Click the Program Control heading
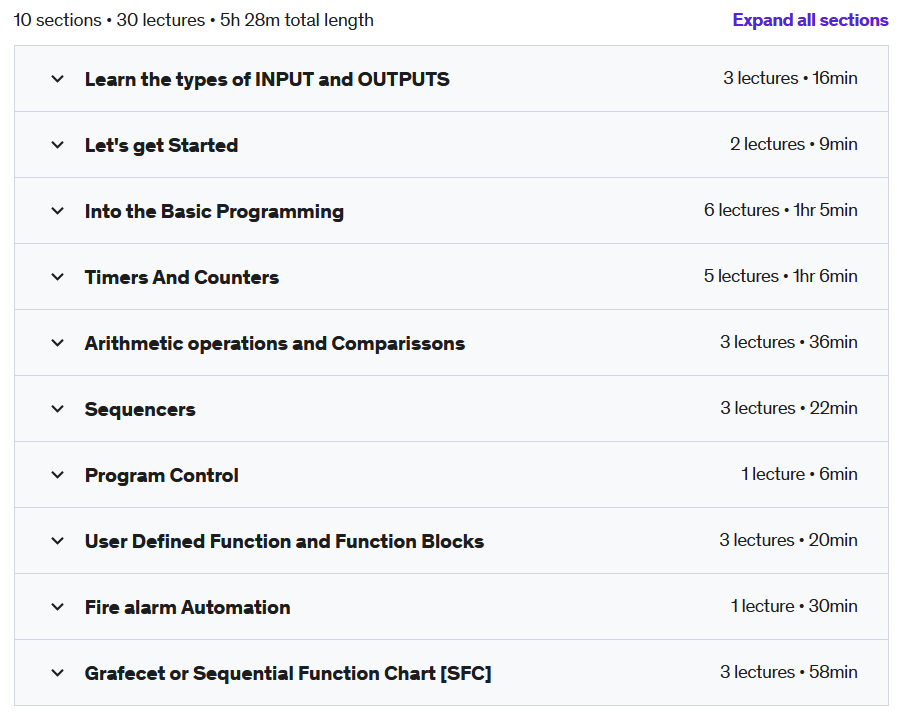The height and width of the screenshot is (719, 902). [x=161, y=475]
